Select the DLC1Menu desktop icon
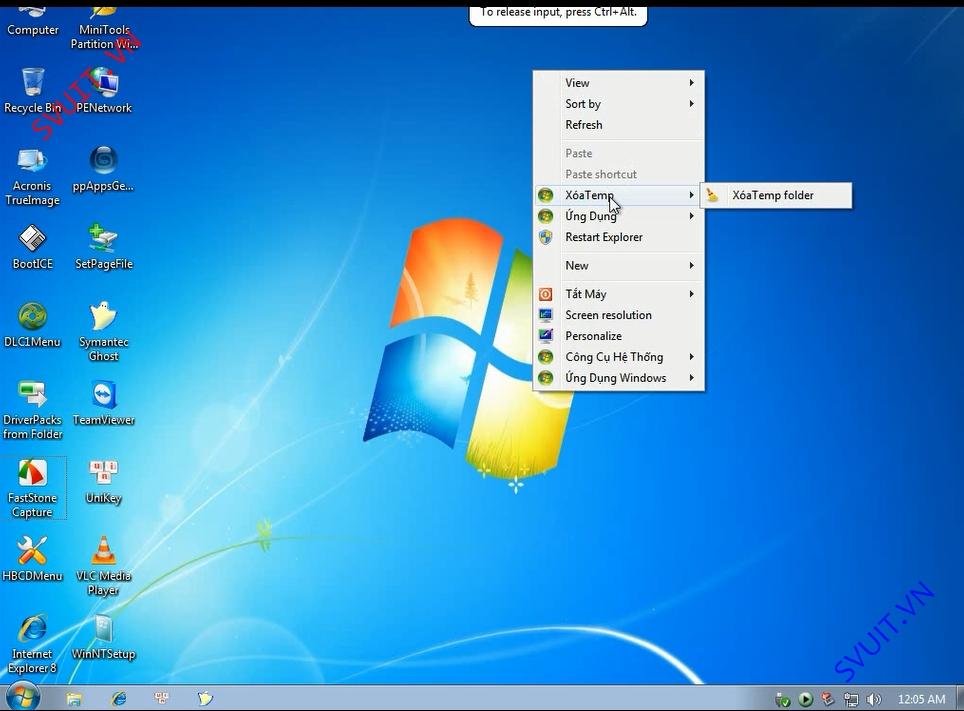Screen dimensions: 964x711 click(x=33, y=325)
